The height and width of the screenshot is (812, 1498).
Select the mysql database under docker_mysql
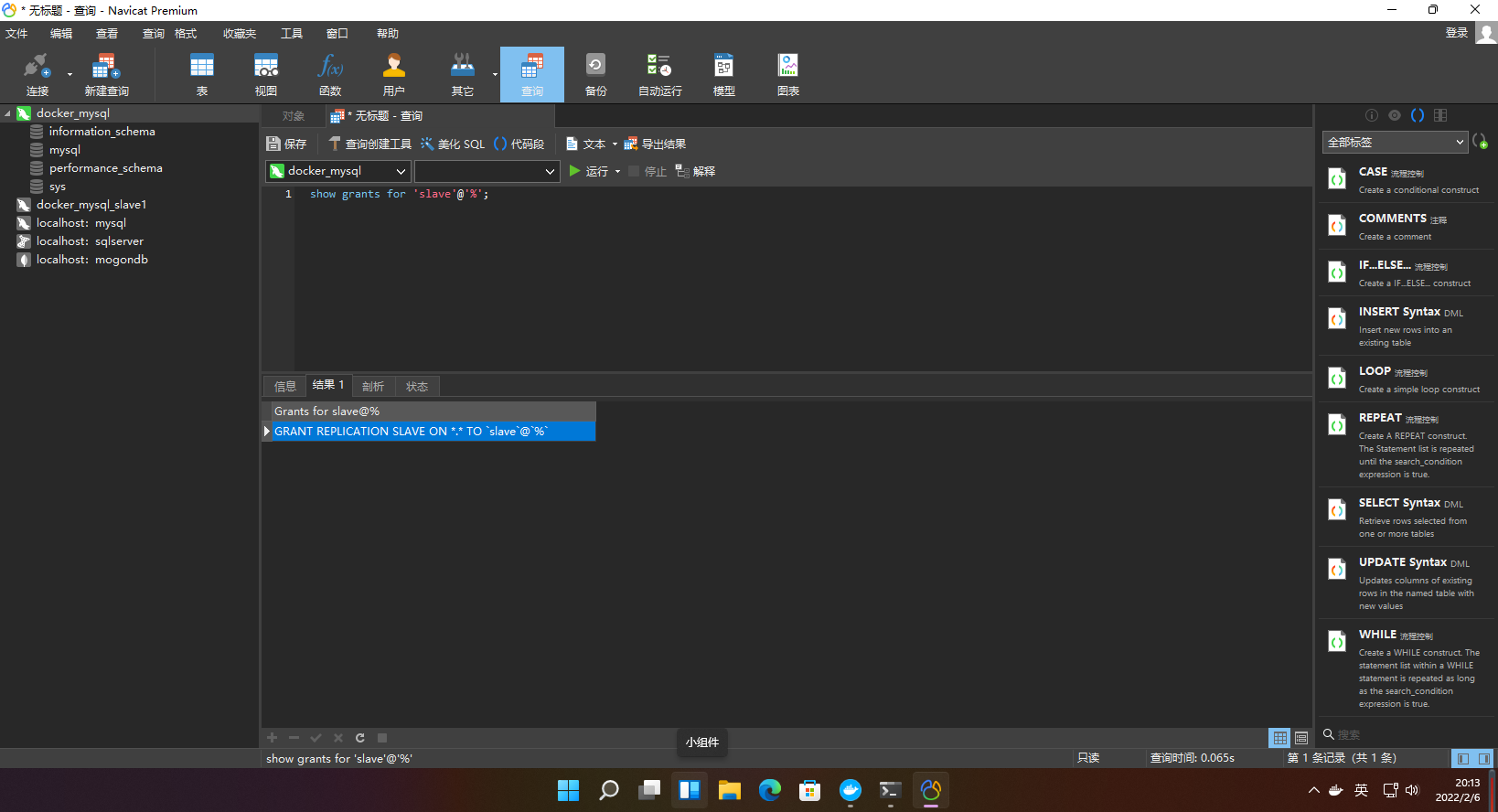(x=65, y=150)
